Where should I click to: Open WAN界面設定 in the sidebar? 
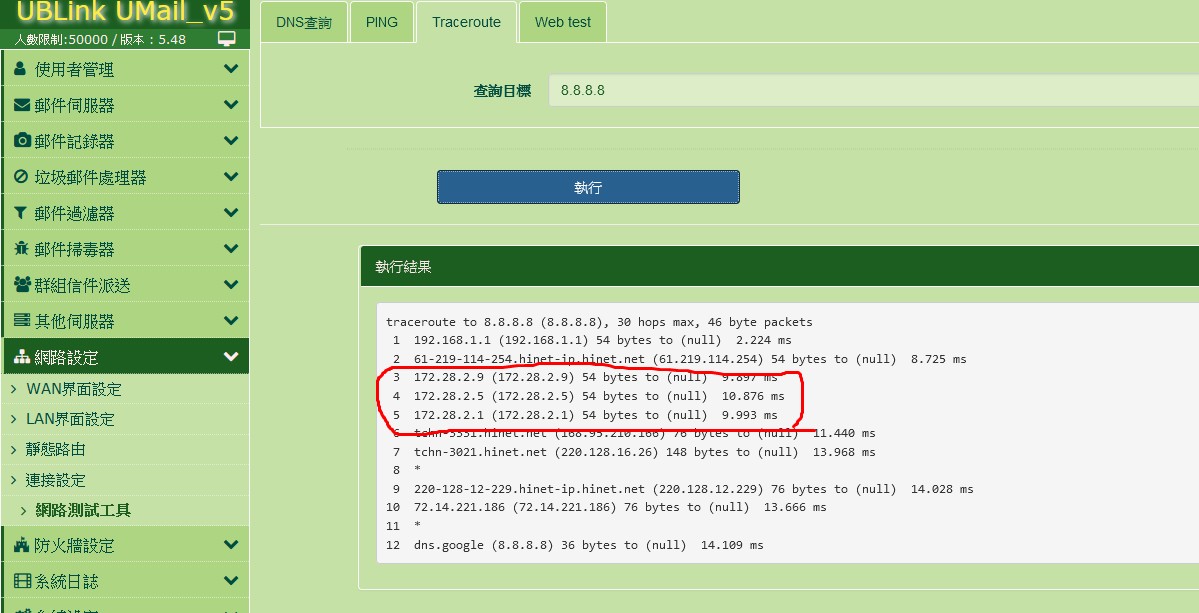73,389
